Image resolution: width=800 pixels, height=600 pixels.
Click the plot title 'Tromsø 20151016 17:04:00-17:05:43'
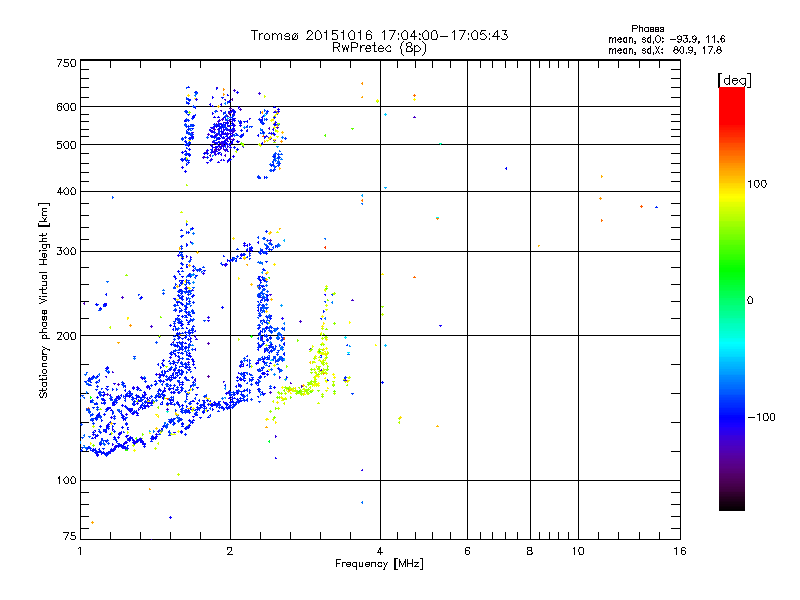[379, 35]
